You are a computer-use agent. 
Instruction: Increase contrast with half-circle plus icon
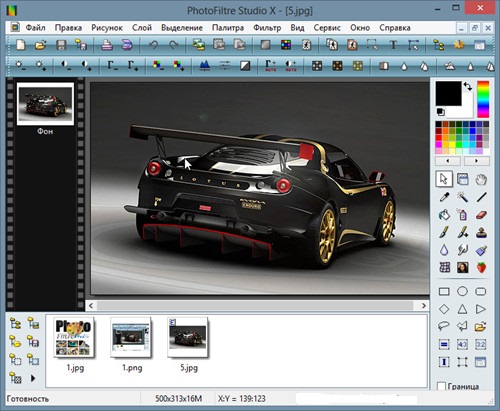[x=86, y=65]
